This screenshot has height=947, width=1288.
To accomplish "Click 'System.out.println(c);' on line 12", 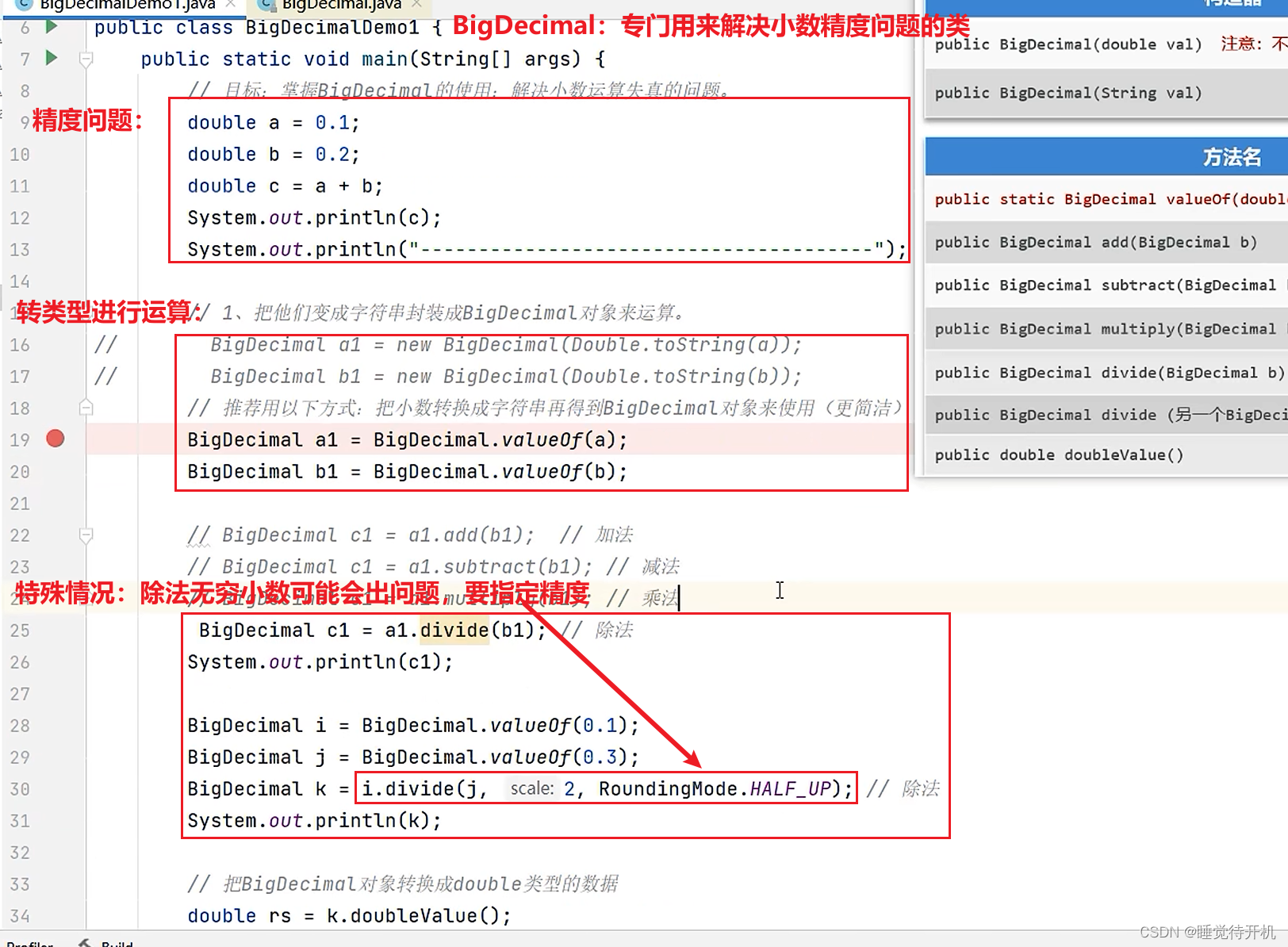I will [314, 218].
